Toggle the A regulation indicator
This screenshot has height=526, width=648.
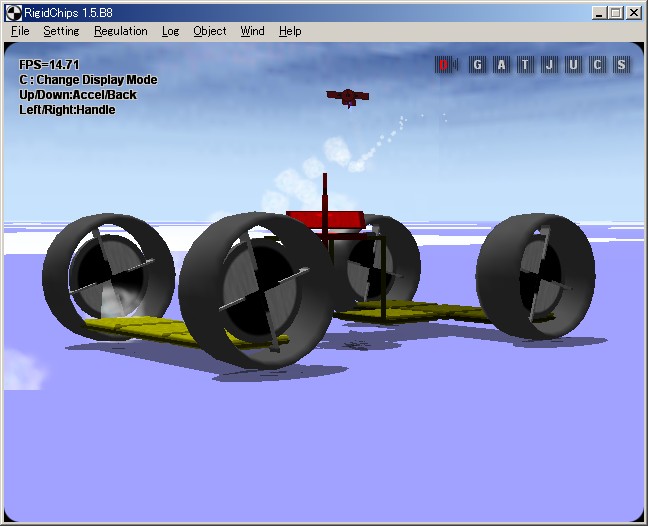[501, 65]
